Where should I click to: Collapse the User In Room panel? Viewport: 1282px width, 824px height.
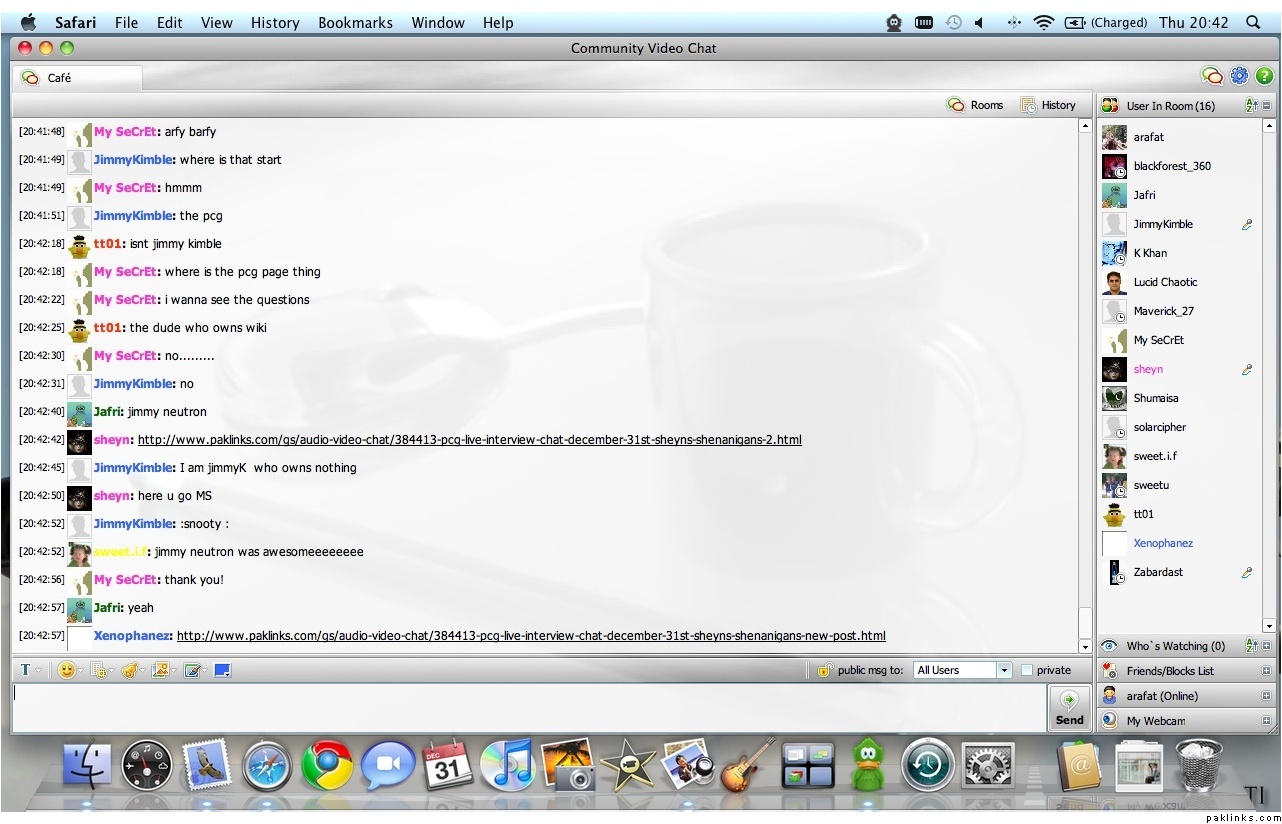click(1266, 106)
